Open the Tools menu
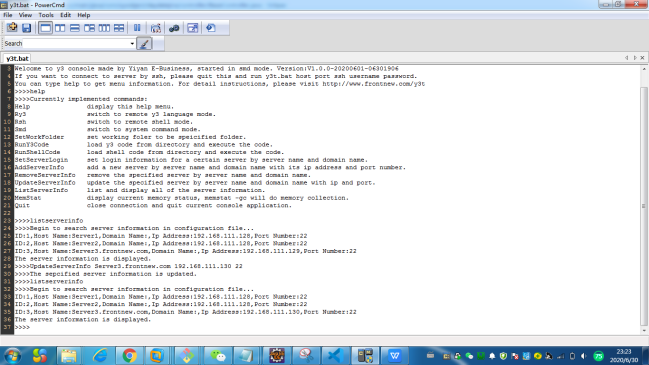Image resolution: width=649 pixels, height=365 pixels. 46,15
